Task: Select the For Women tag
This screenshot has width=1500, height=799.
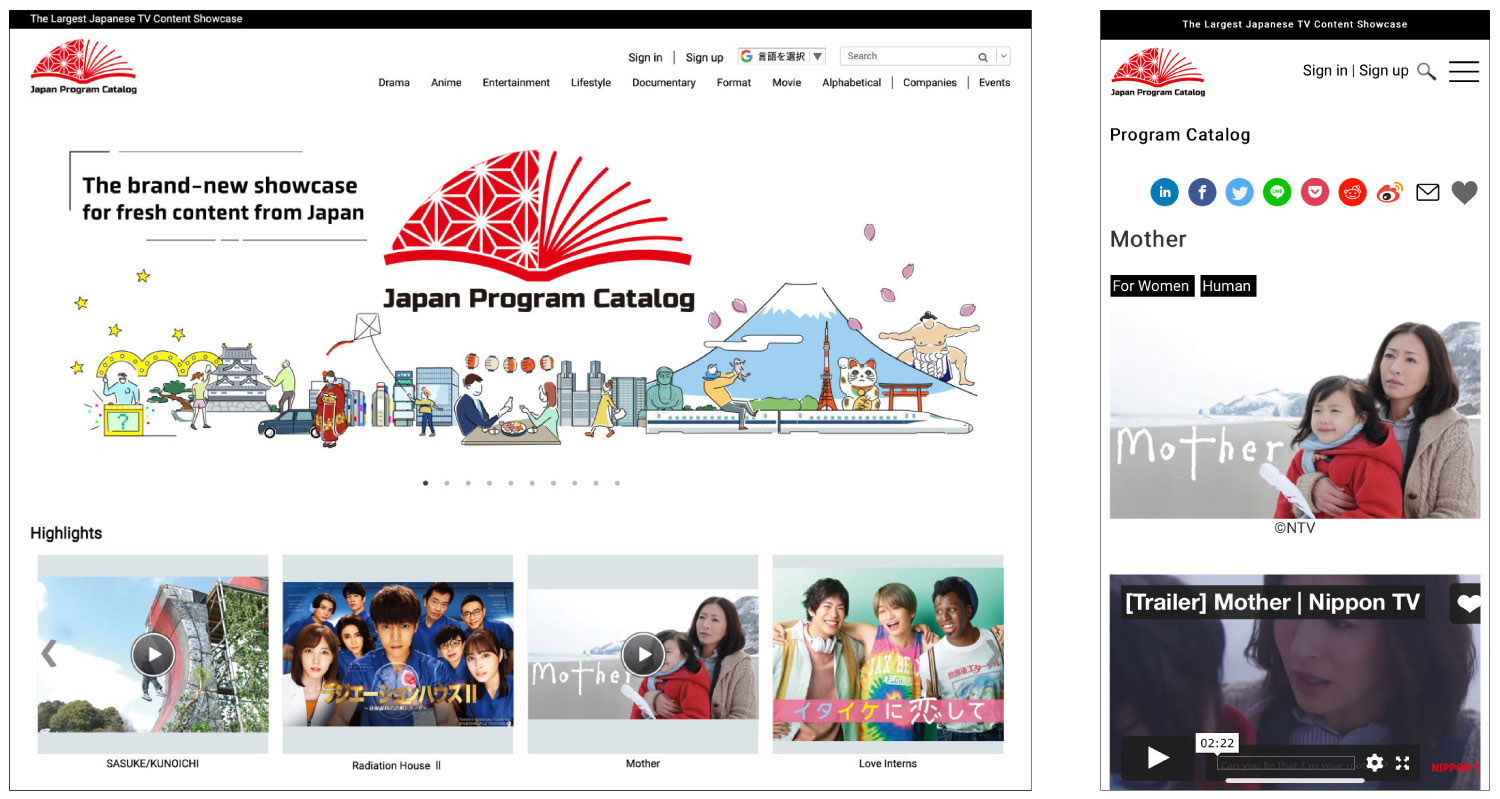Action: pyautogui.click(x=1152, y=286)
